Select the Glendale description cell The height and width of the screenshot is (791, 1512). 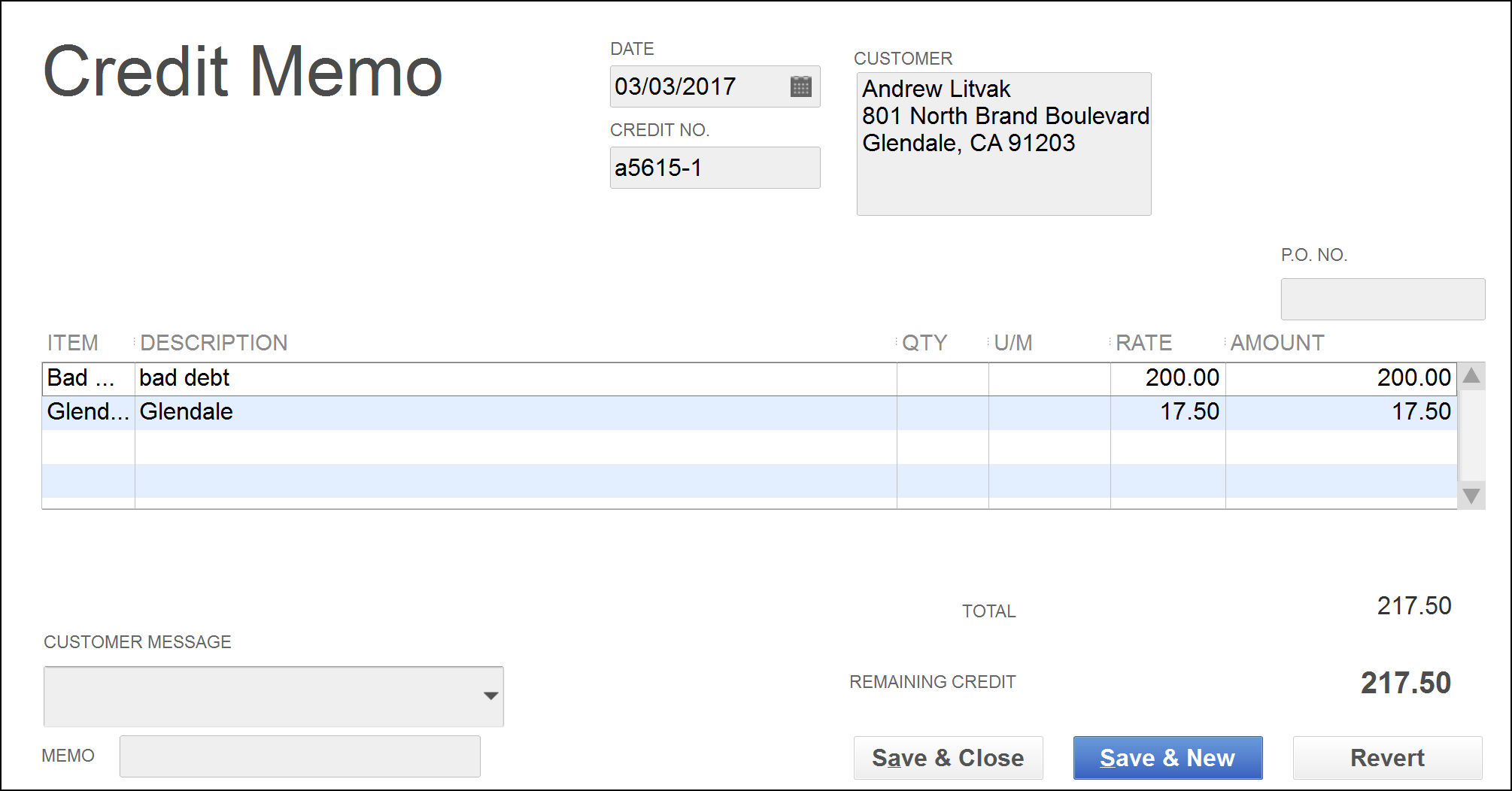click(515, 413)
